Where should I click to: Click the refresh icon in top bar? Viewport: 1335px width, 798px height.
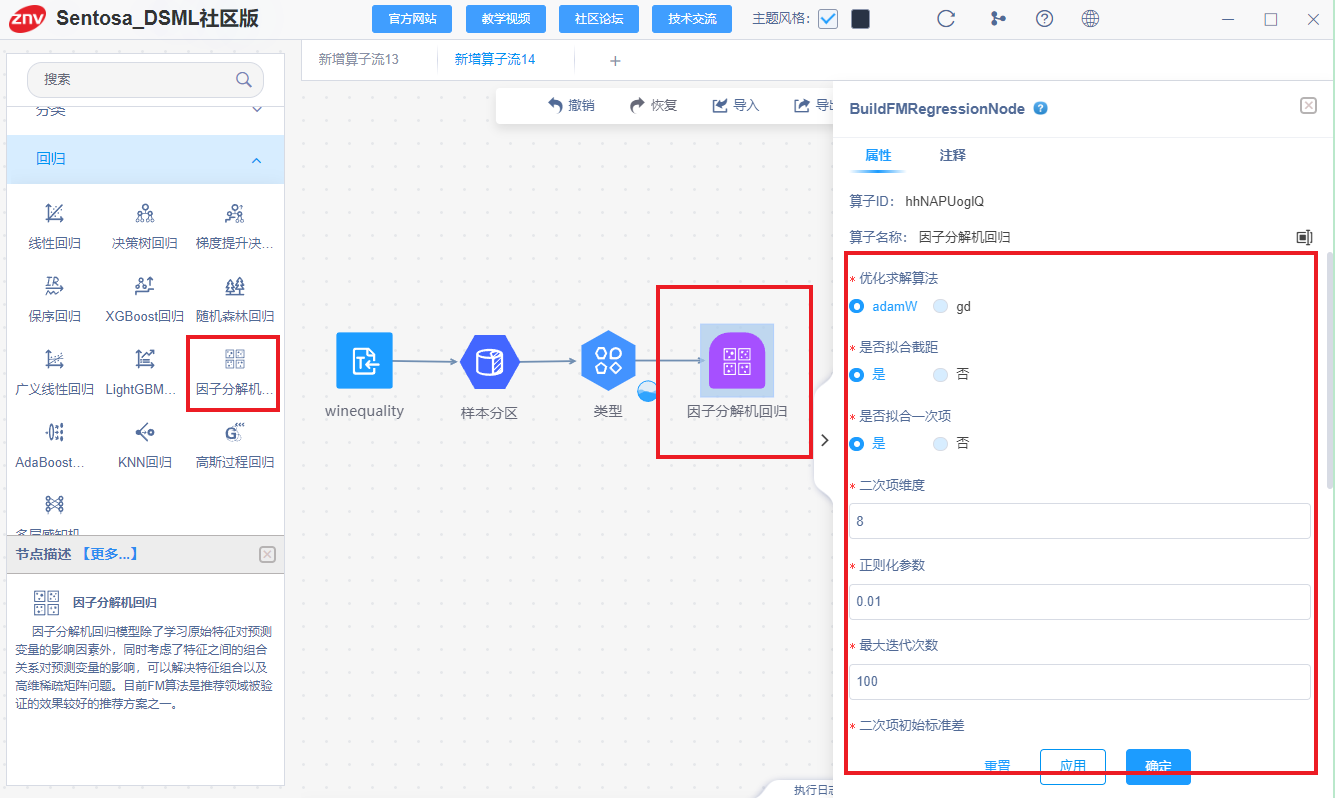[x=945, y=18]
